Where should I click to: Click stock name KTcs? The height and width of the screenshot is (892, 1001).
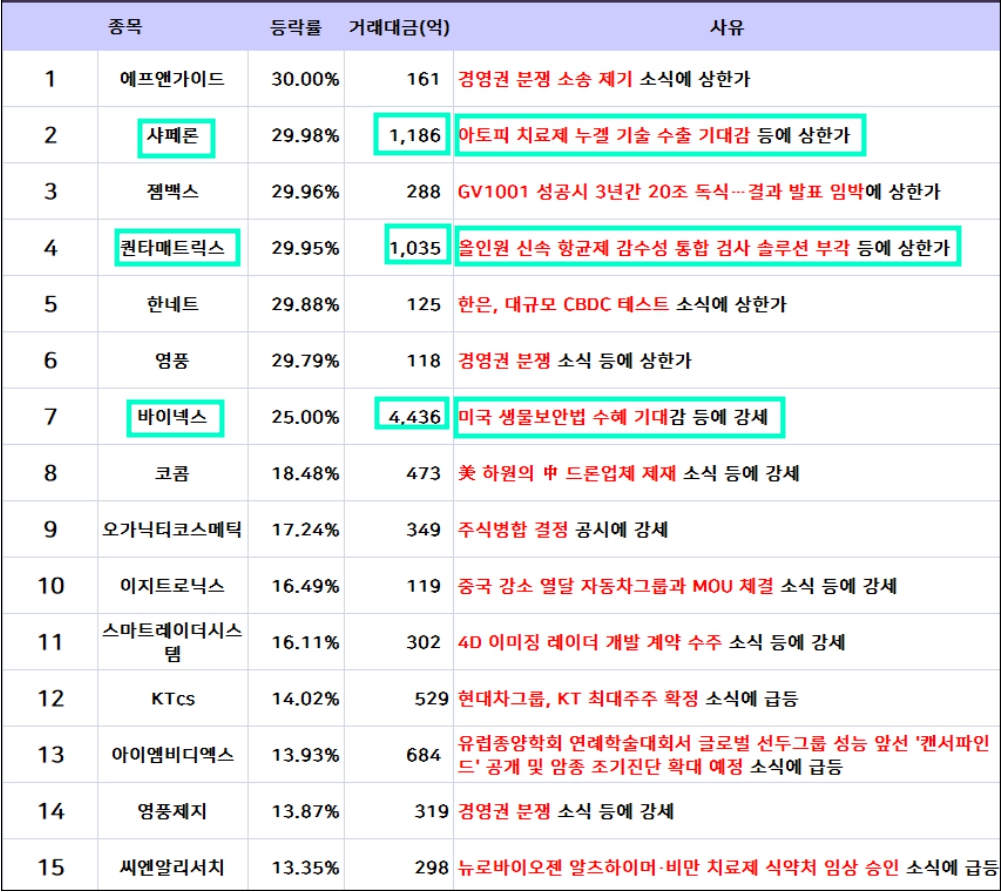tap(172, 699)
